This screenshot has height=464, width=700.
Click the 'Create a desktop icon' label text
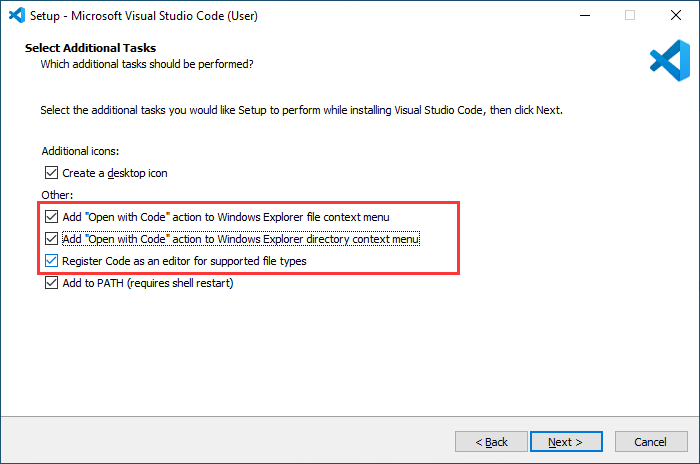115,173
